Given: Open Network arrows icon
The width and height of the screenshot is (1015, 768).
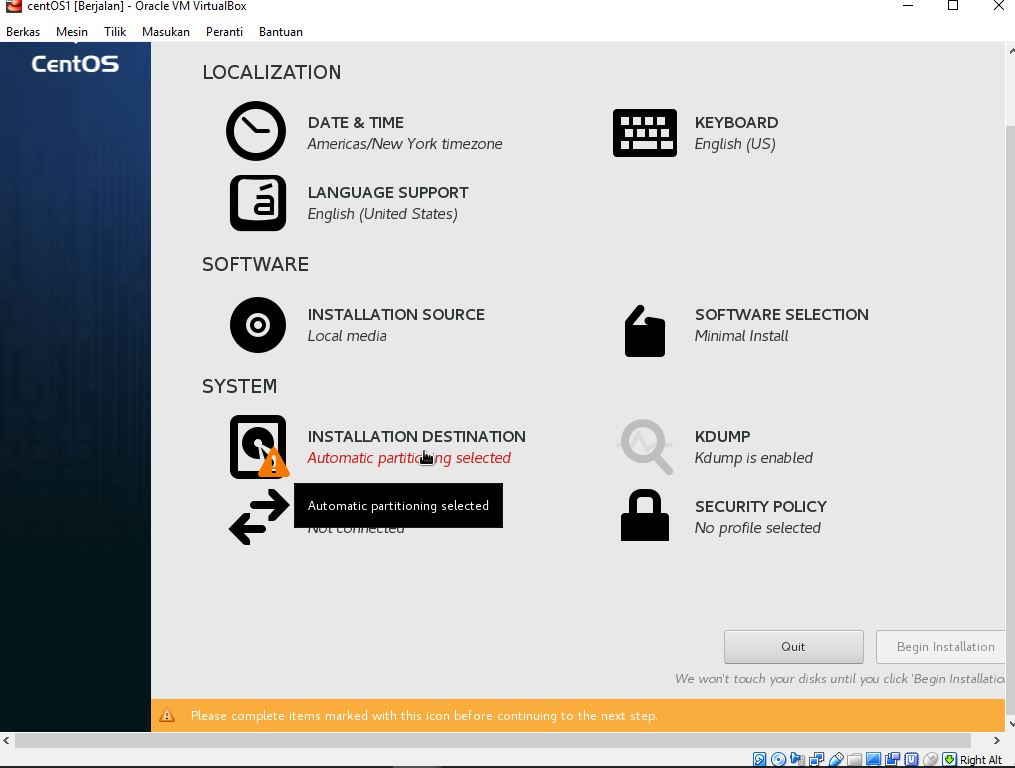Looking at the screenshot, I should (258, 517).
